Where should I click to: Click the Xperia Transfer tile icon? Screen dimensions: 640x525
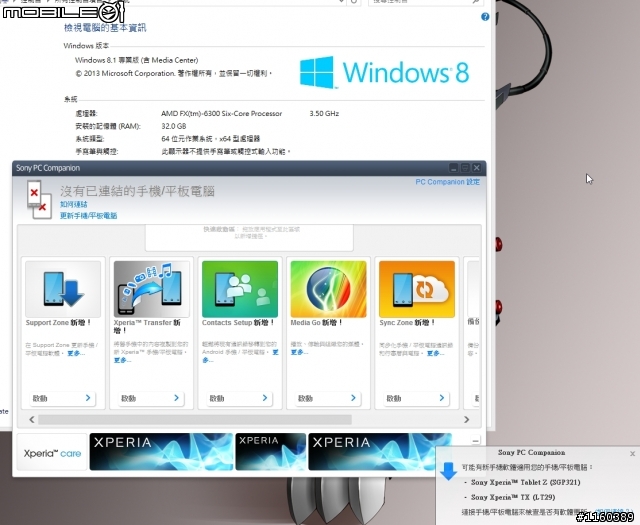click(151, 289)
